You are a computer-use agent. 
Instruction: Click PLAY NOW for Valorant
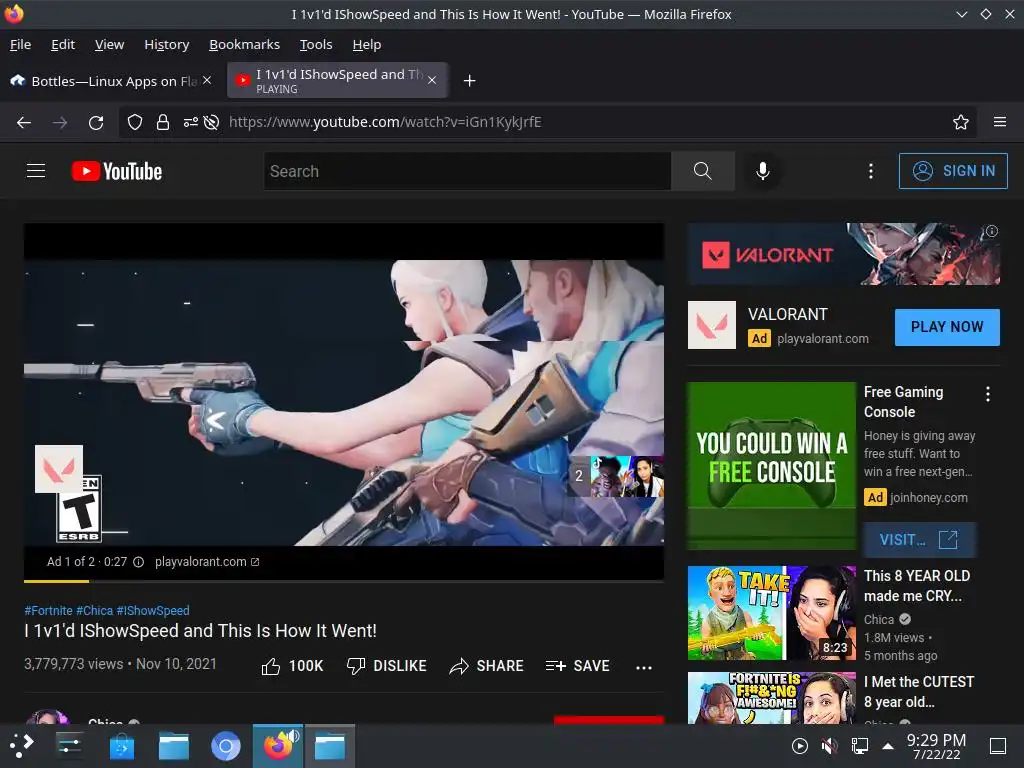pos(947,327)
